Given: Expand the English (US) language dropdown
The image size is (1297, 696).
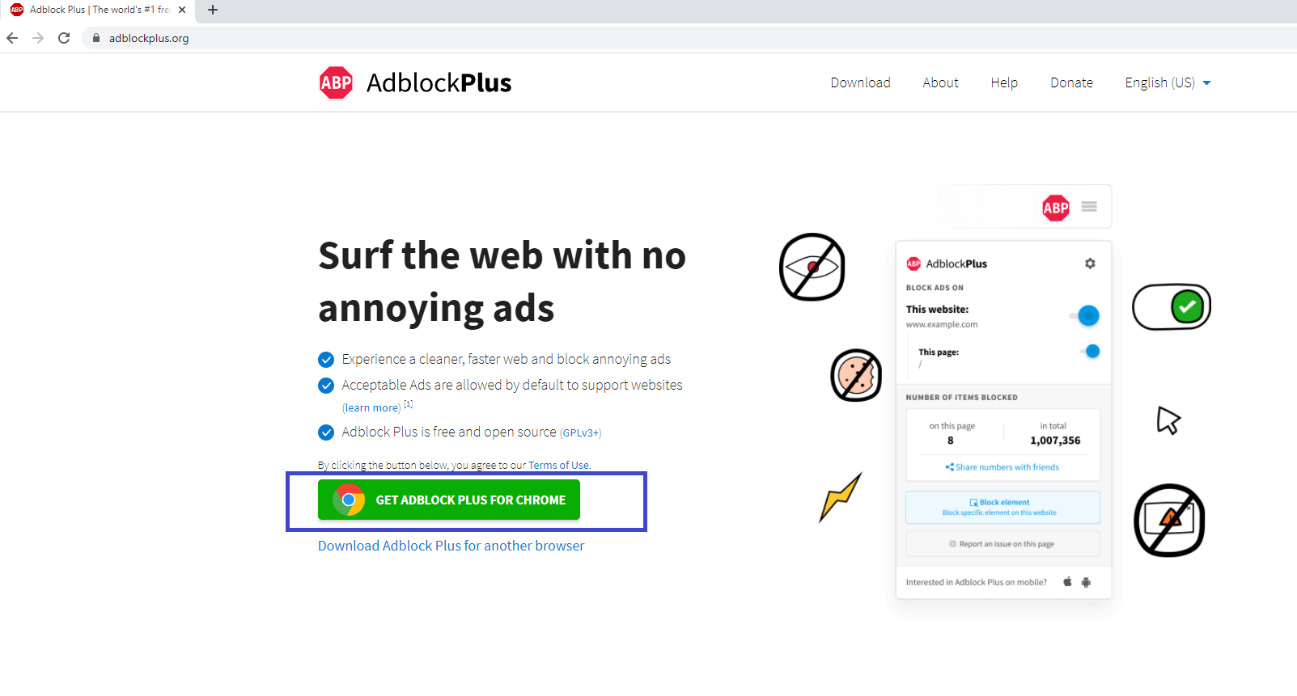Looking at the screenshot, I should pyautogui.click(x=1167, y=83).
